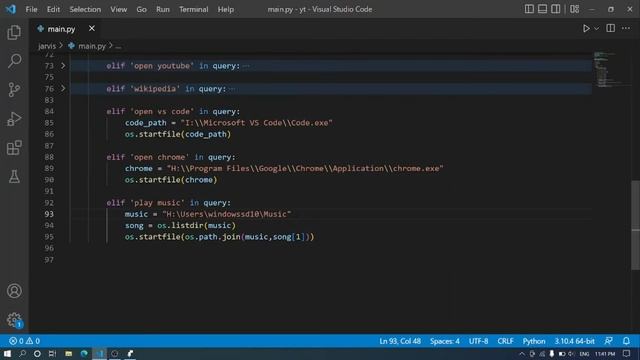
Task: Select interpreter 3.10.4 64-bit
Action: click(x=574, y=341)
